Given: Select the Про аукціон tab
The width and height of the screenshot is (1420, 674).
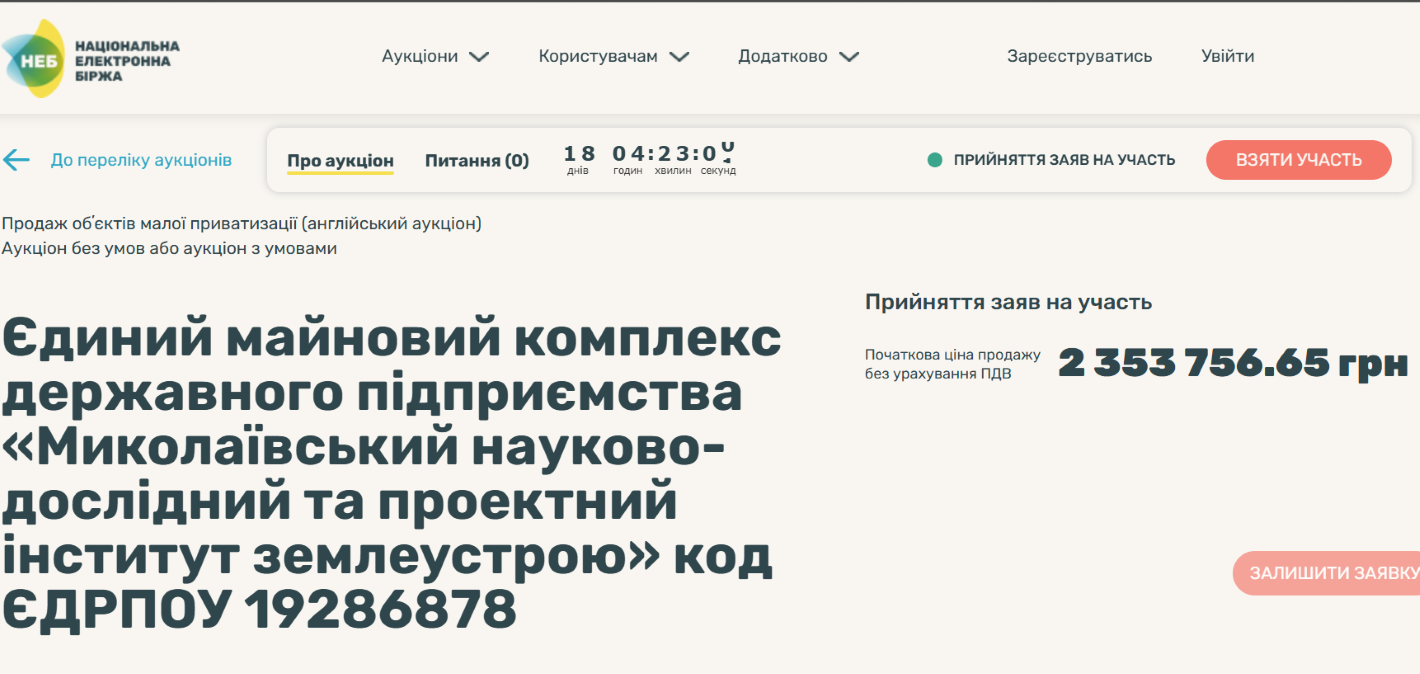Looking at the screenshot, I should (x=340, y=160).
